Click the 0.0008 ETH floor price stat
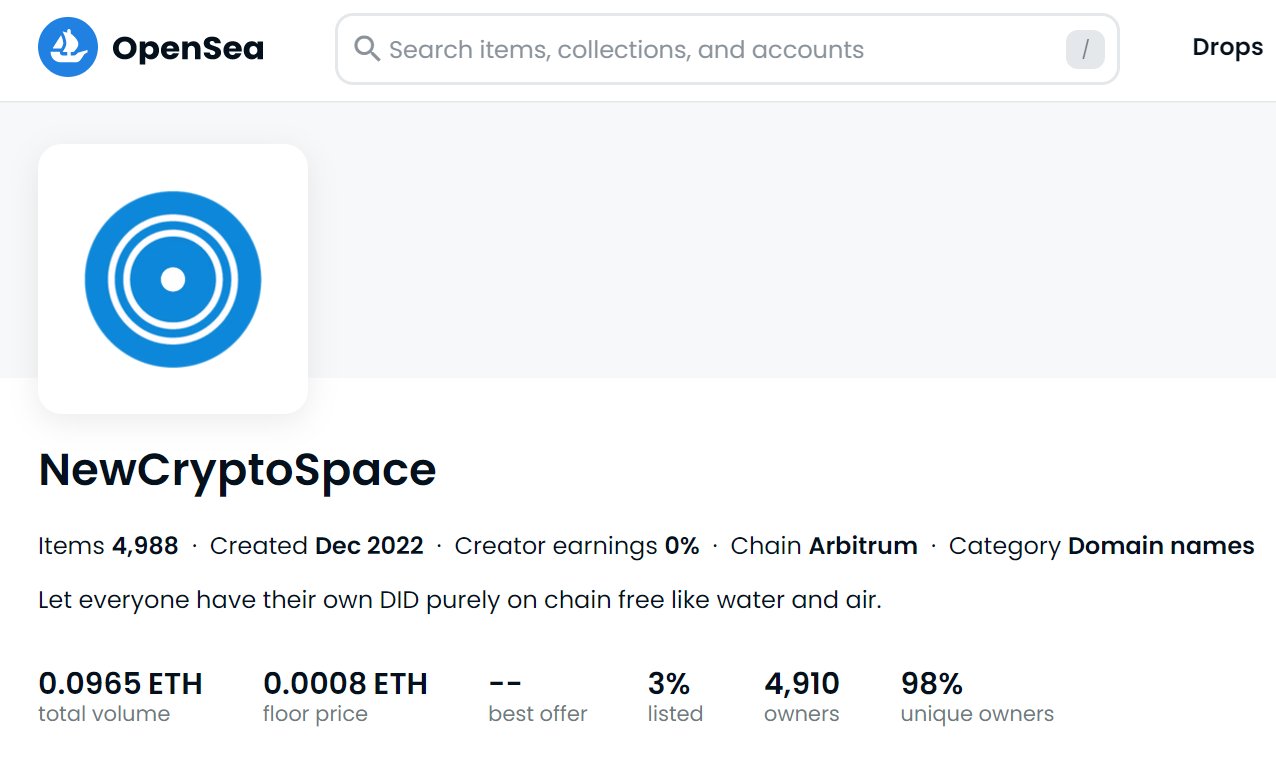1276x761 pixels. [345, 697]
